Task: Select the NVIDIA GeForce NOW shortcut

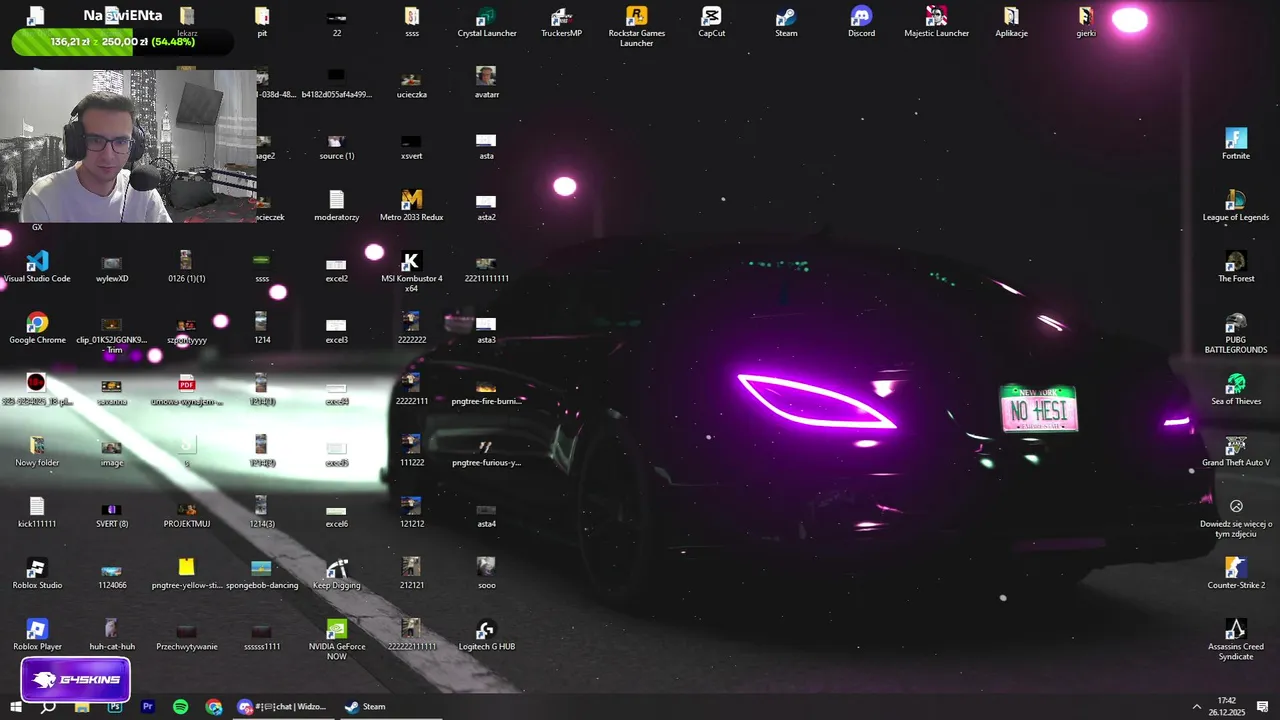Action: point(336,640)
